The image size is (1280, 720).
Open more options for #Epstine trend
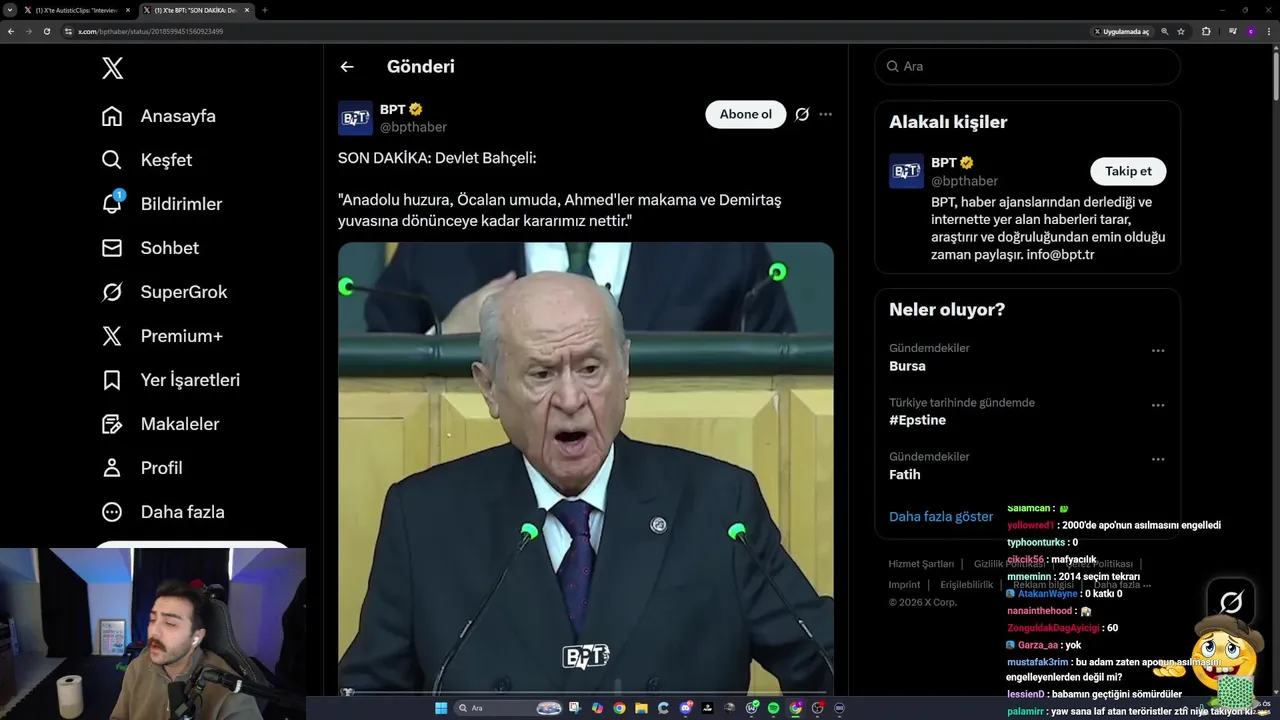(x=1158, y=405)
